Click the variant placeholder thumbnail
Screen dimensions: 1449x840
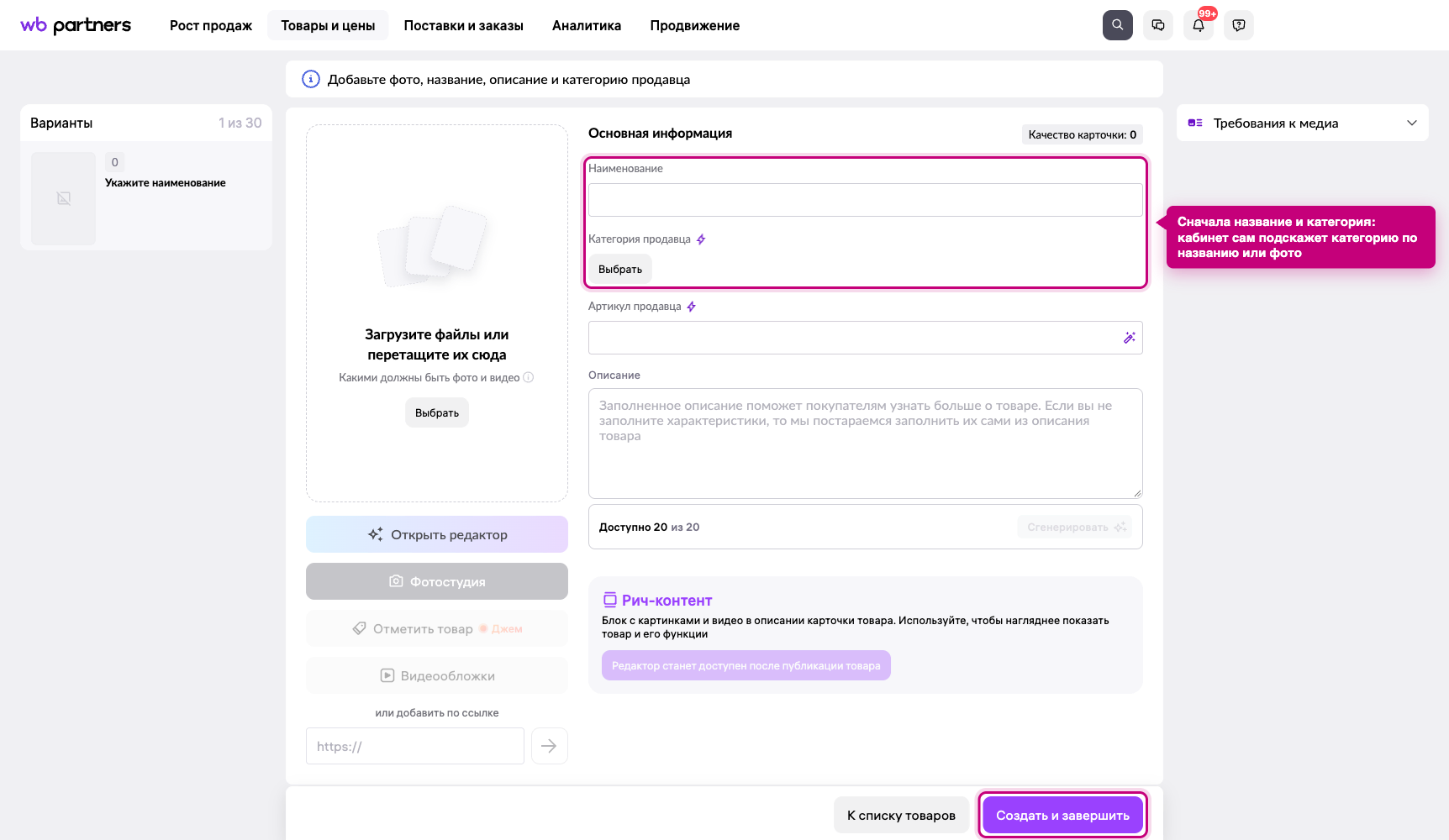[63, 198]
